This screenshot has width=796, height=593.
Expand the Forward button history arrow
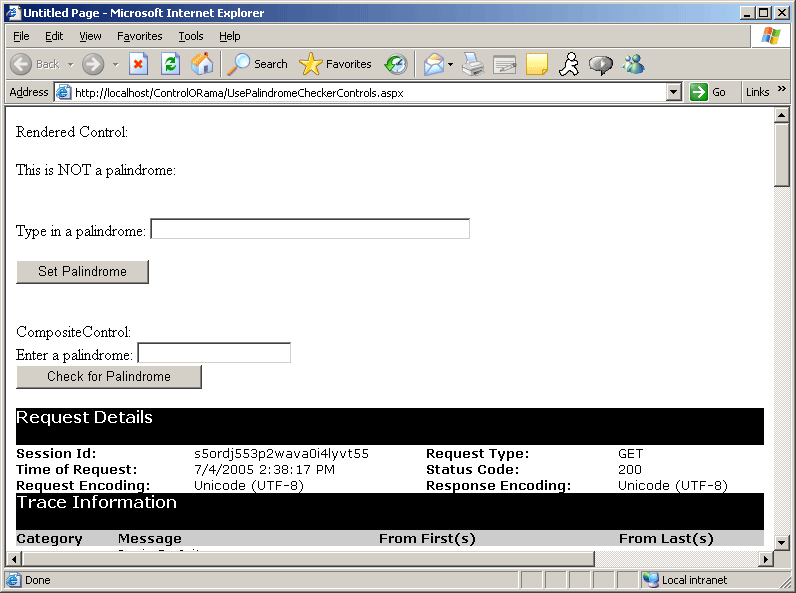point(115,64)
